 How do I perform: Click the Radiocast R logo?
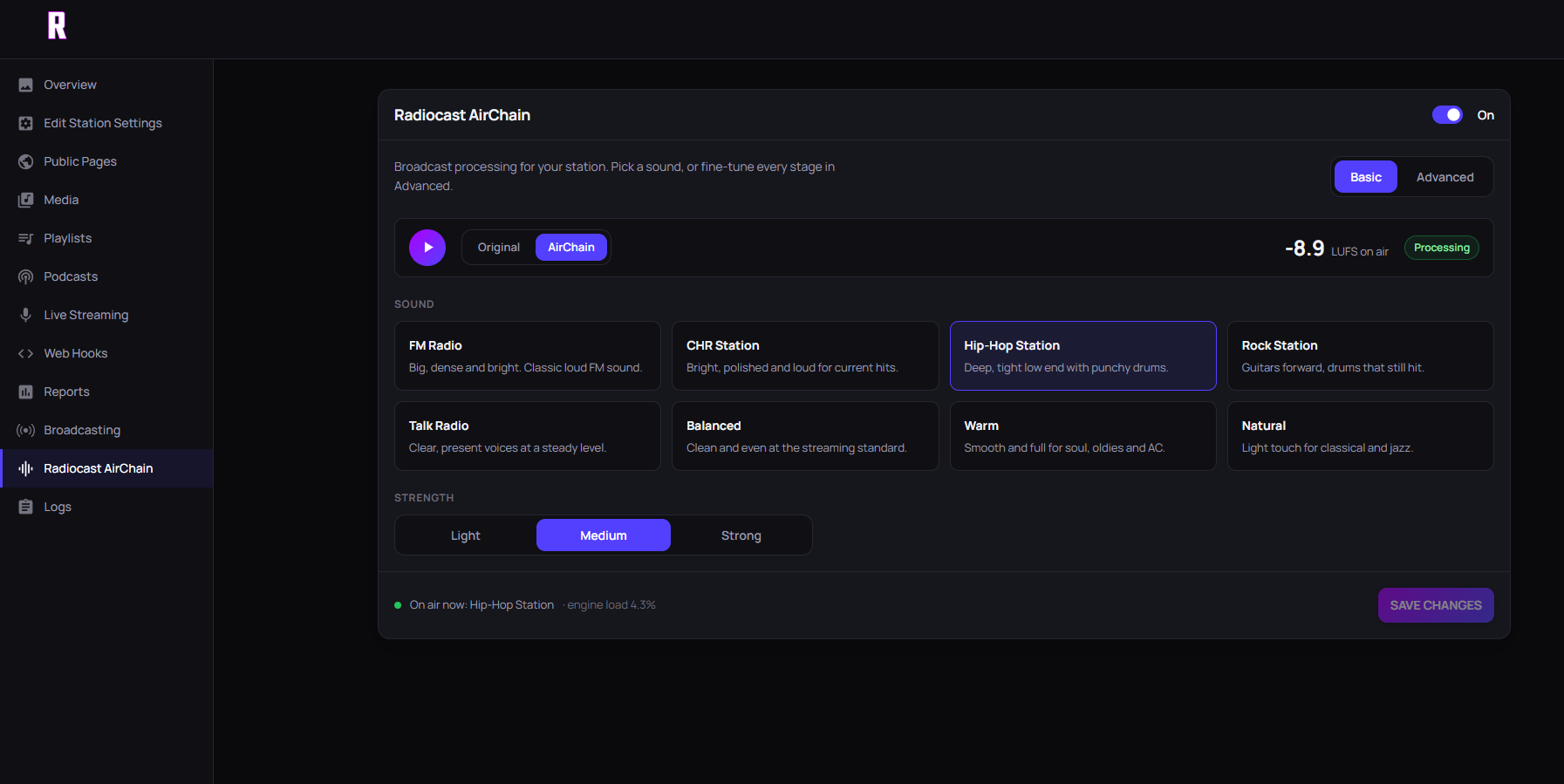coord(57,26)
